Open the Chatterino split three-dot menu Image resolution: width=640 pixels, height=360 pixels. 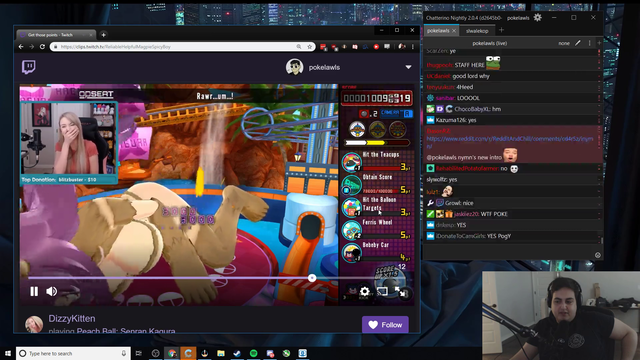pyautogui.click(x=589, y=43)
